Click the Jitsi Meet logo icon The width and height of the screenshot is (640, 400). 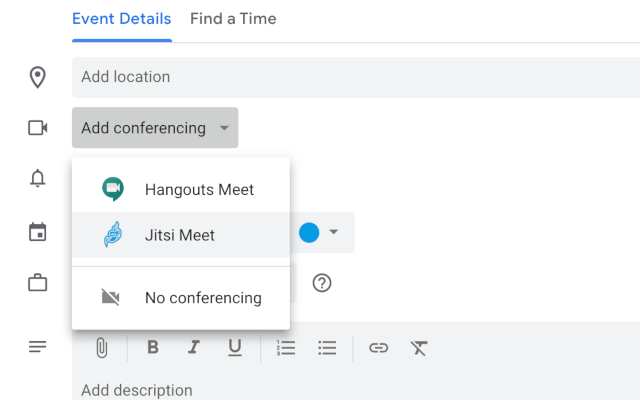113,235
